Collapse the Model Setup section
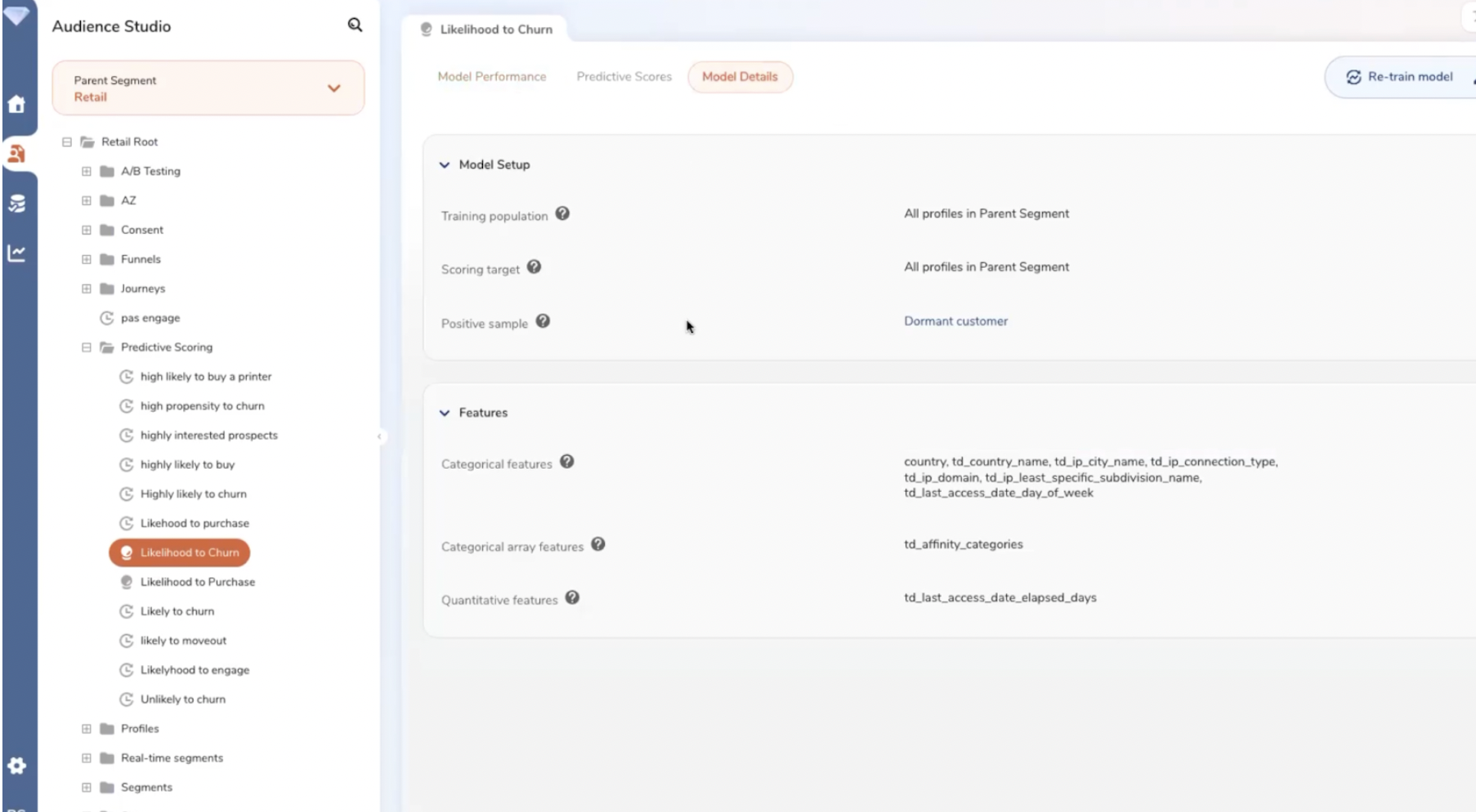 [445, 165]
